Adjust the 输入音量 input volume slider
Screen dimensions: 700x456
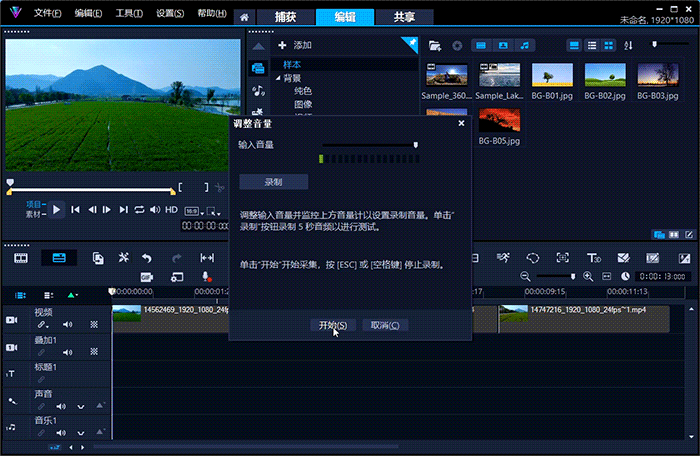point(415,145)
